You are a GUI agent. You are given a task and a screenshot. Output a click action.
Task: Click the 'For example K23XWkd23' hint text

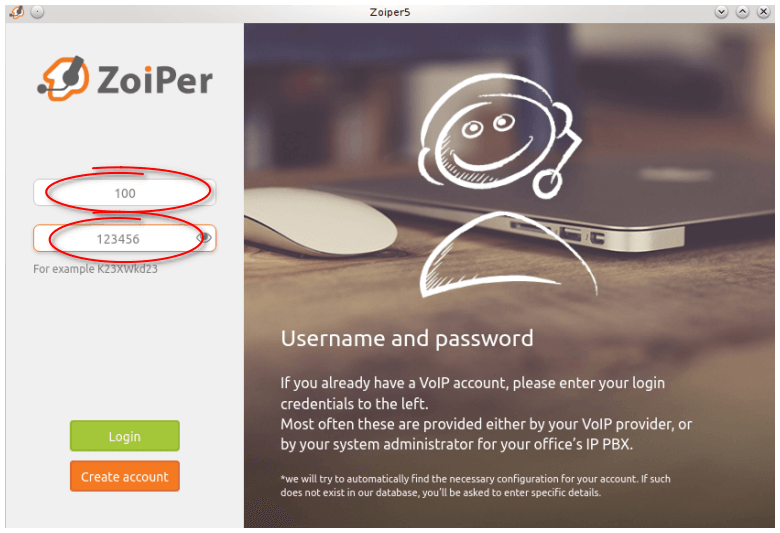96,269
